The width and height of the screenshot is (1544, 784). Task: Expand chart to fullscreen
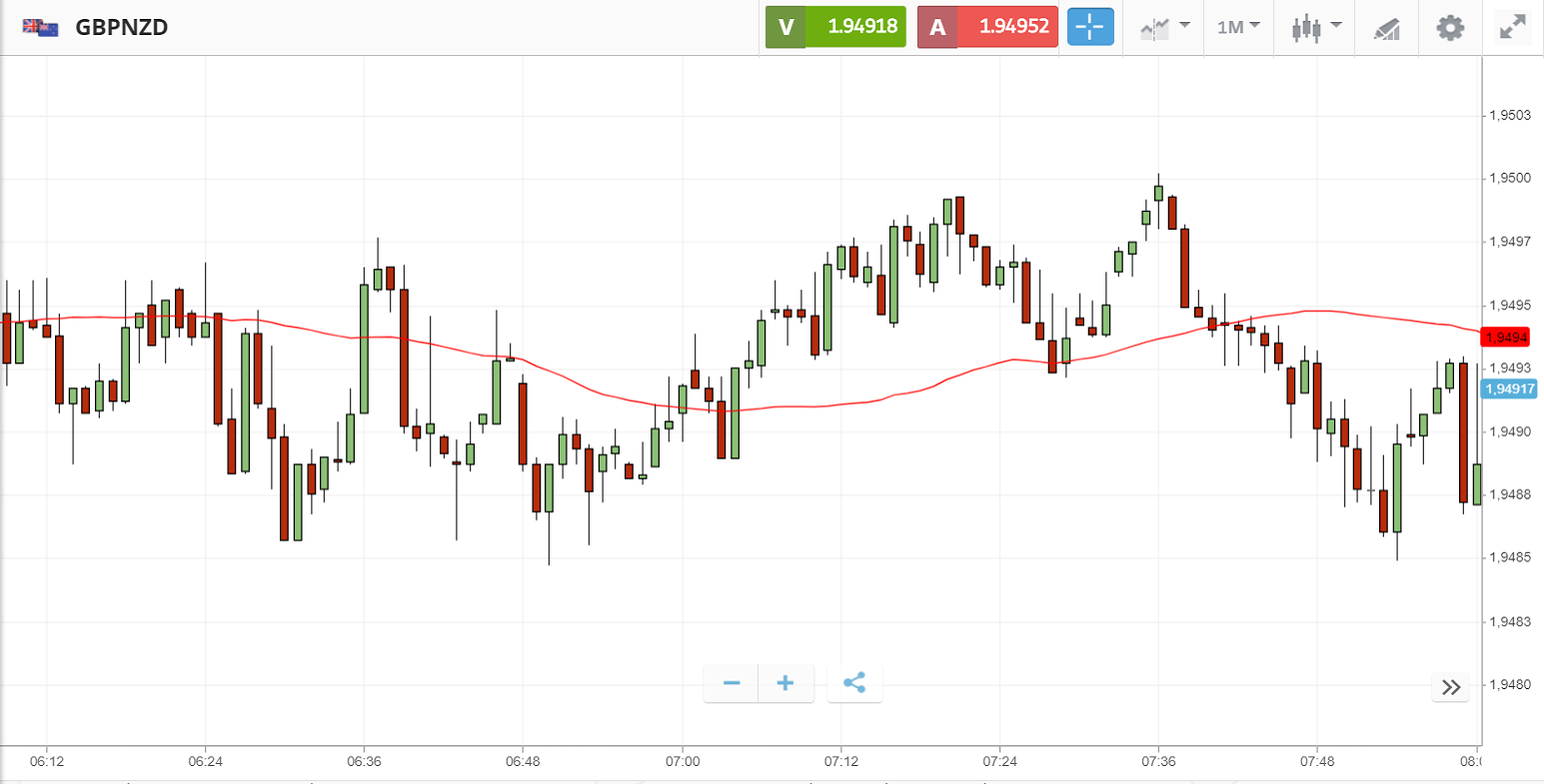click(1512, 27)
